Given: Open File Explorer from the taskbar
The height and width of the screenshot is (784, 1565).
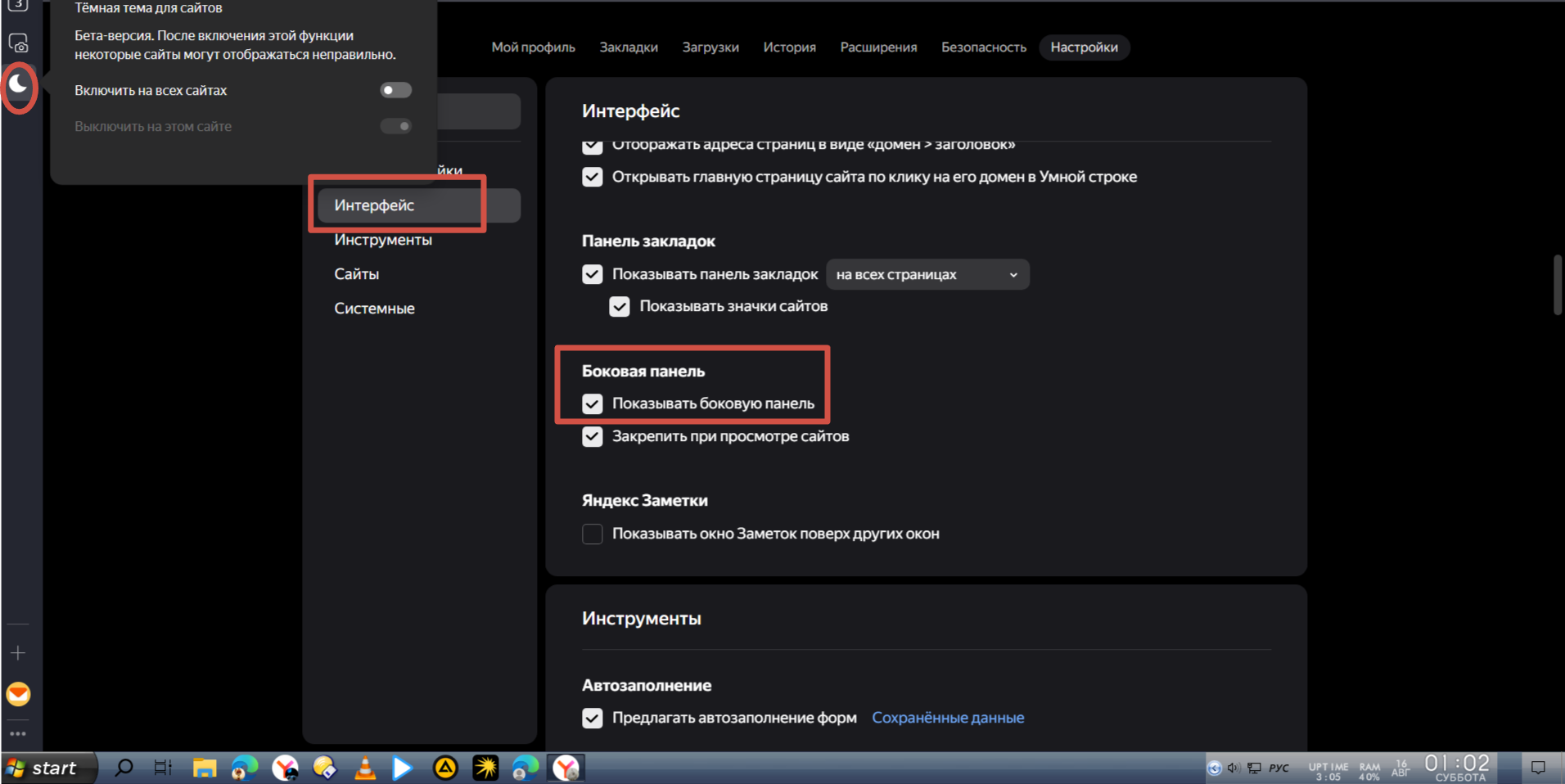Looking at the screenshot, I should [204, 768].
